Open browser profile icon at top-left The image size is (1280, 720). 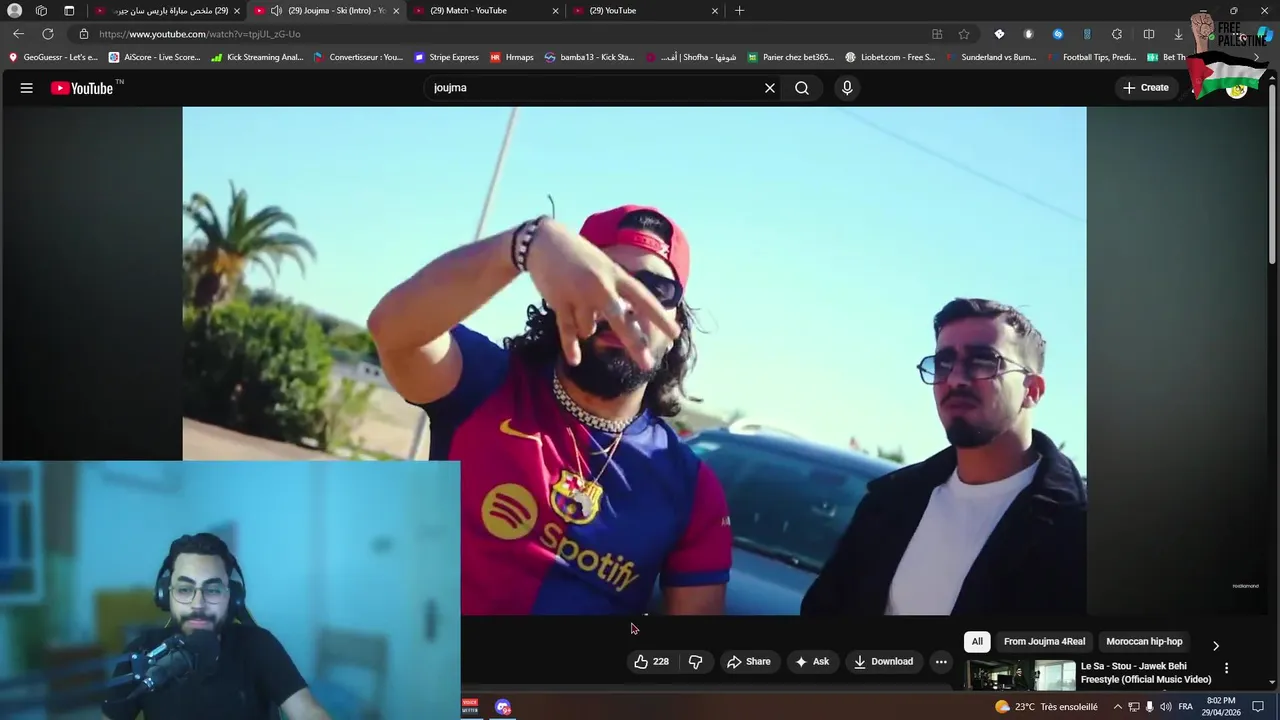[14, 10]
